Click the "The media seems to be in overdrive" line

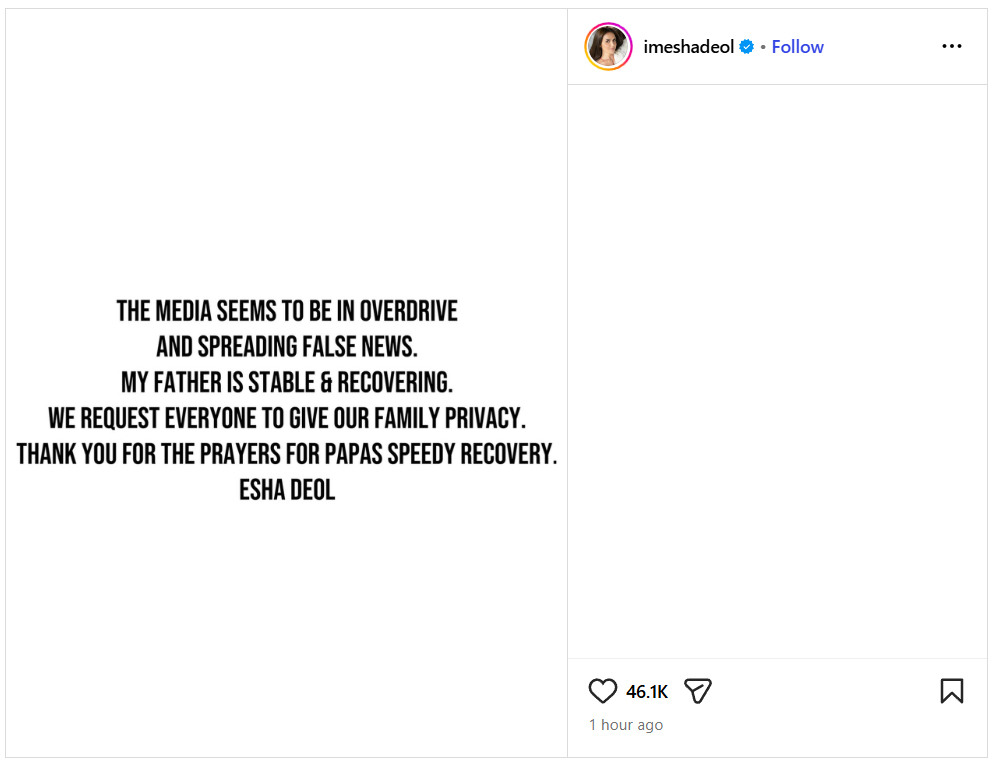pyautogui.click(x=287, y=311)
